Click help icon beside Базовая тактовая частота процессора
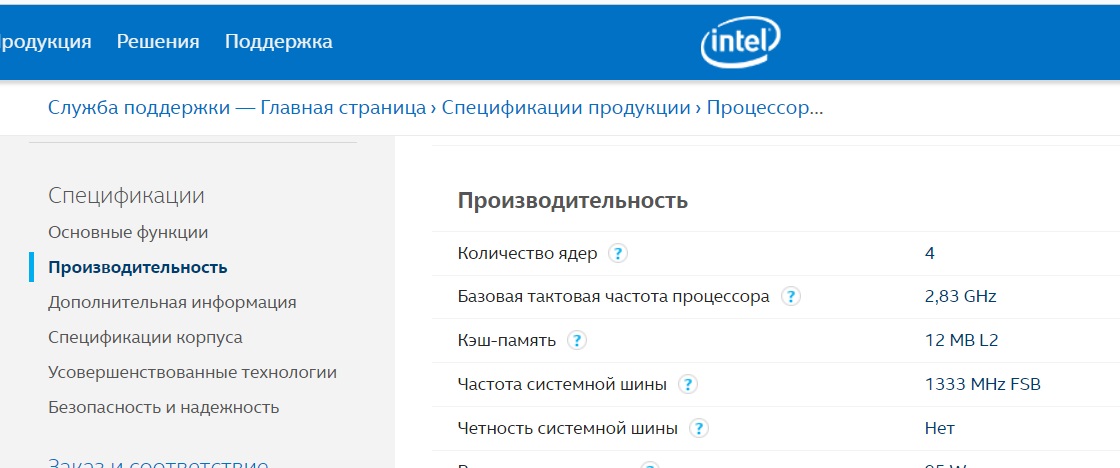This screenshot has height=468, width=1120. coord(791,297)
